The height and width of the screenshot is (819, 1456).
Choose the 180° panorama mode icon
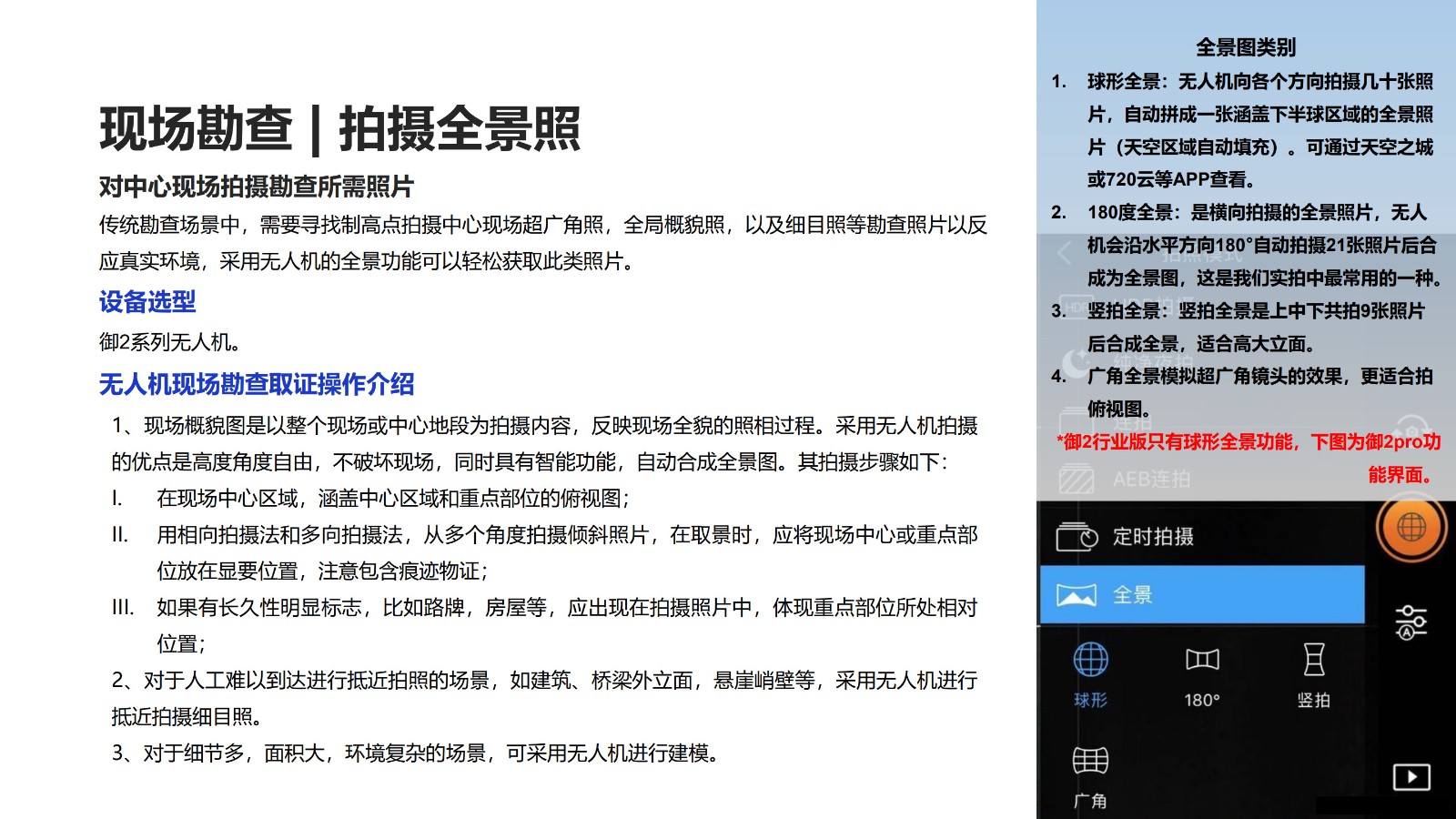click(1202, 662)
